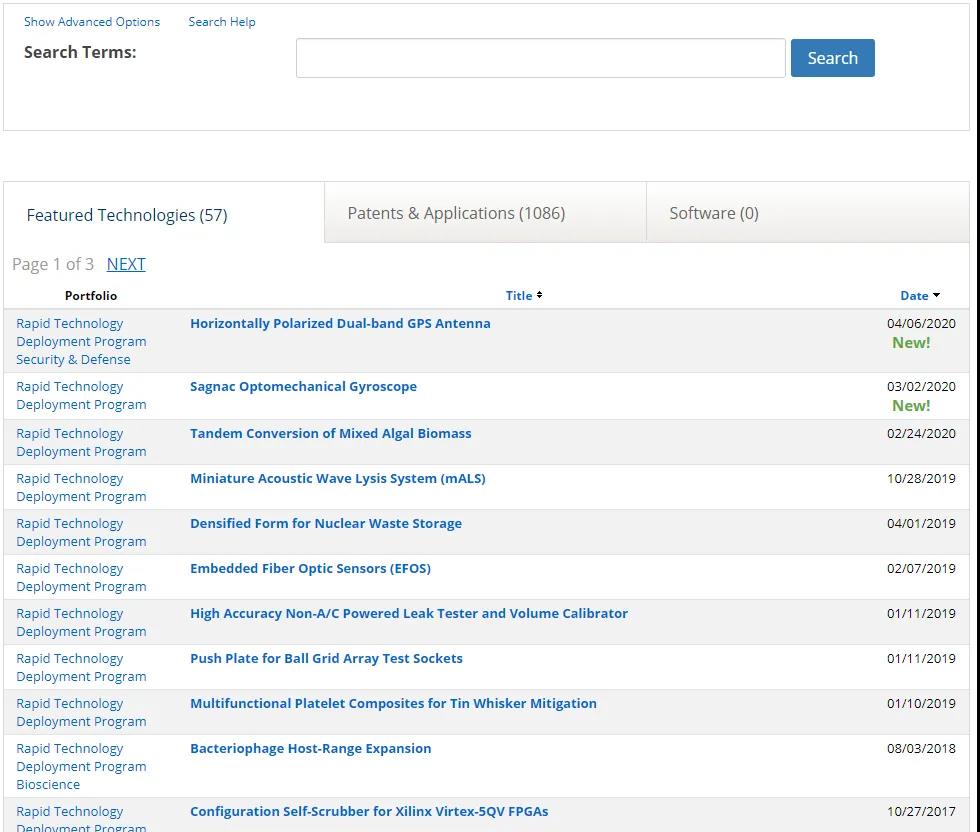Open Miniature Acoustic Wave Lysis System link

coord(337,478)
